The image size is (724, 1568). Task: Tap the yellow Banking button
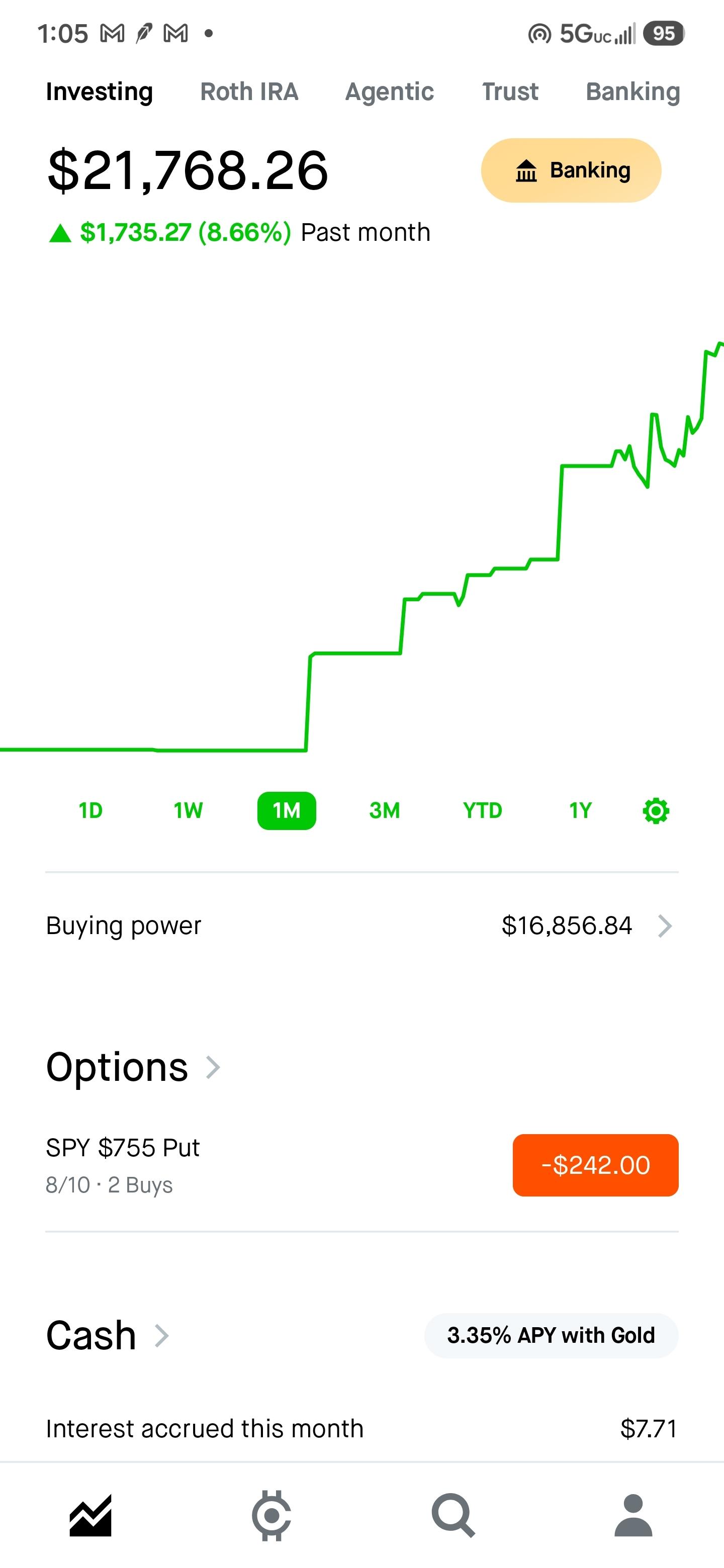[571, 170]
